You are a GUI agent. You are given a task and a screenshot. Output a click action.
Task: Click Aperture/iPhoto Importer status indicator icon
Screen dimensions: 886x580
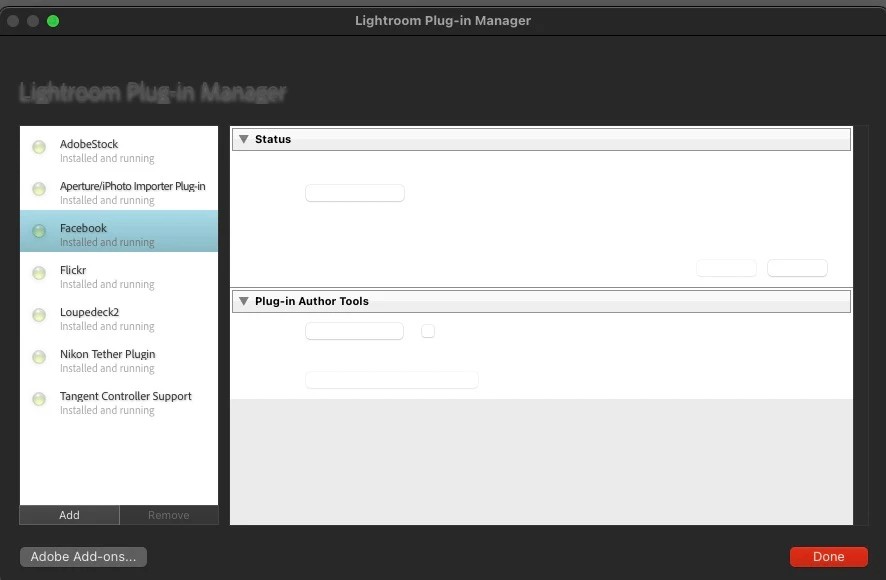(x=39, y=189)
